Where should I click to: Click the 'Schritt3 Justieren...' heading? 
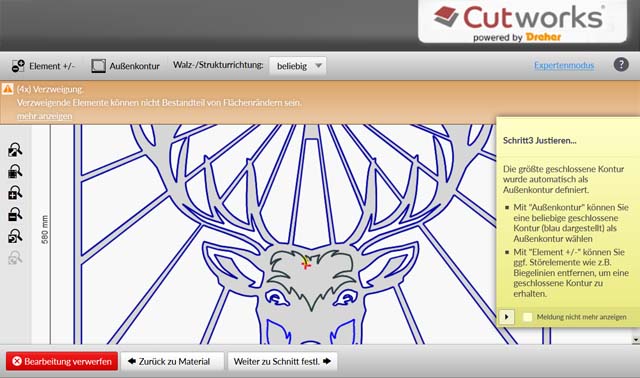click(540, 140)
